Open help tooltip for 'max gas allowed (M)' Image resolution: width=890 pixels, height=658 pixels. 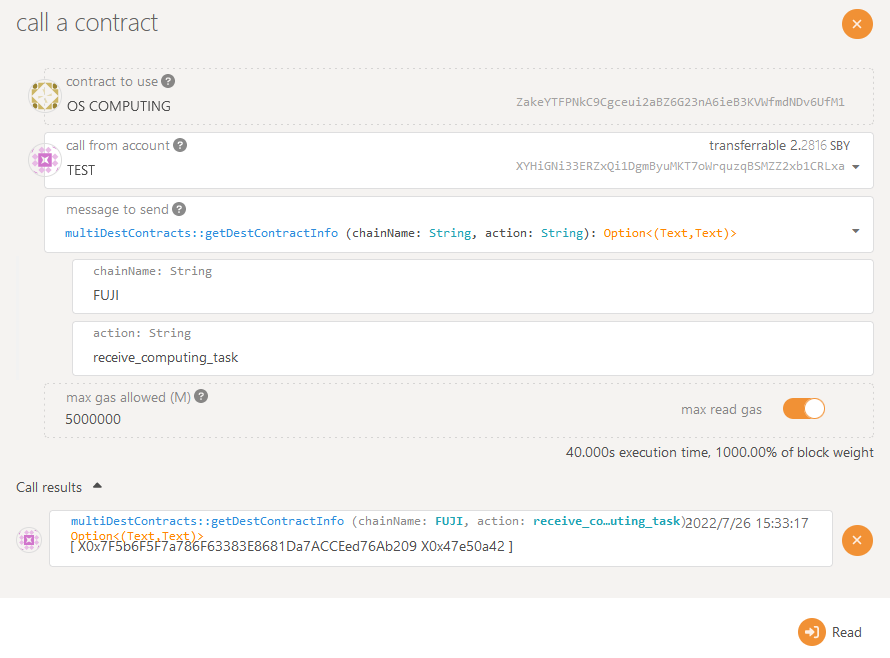click(x=200, y=396)
